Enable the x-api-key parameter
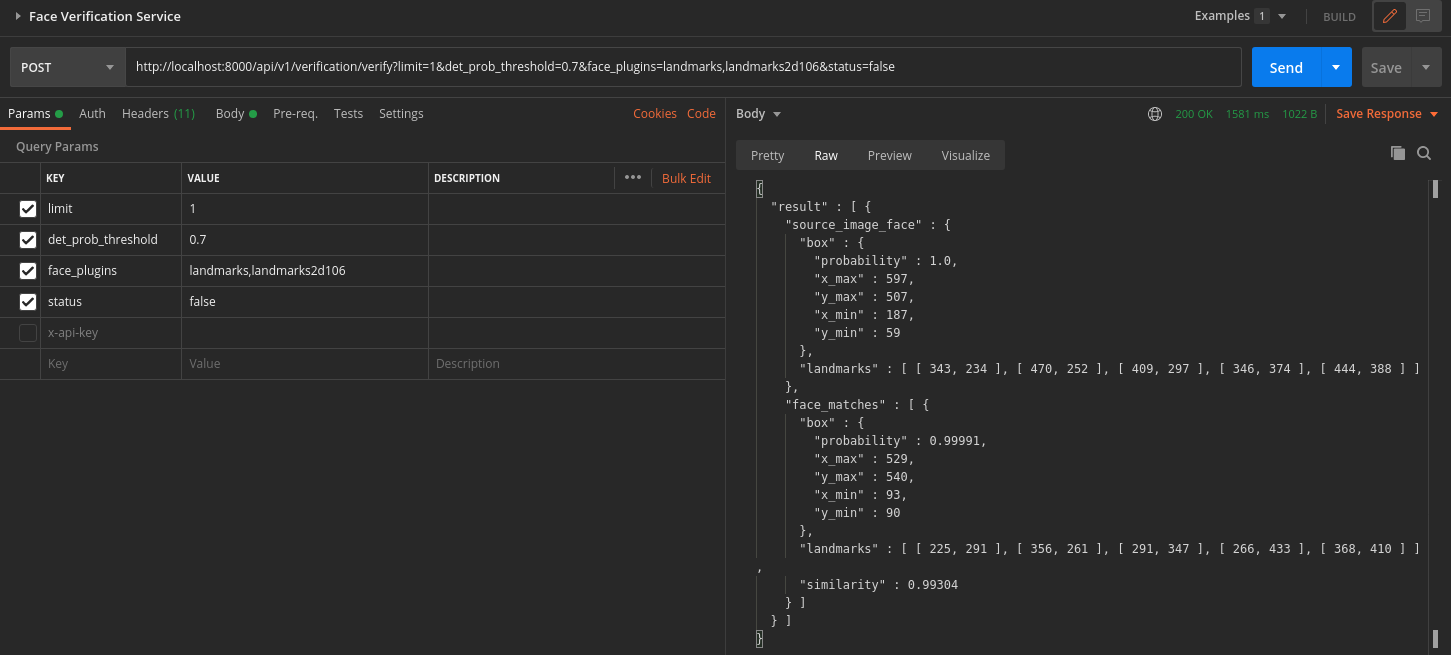This screenshot has height=655, width=1451. point(26,332)
